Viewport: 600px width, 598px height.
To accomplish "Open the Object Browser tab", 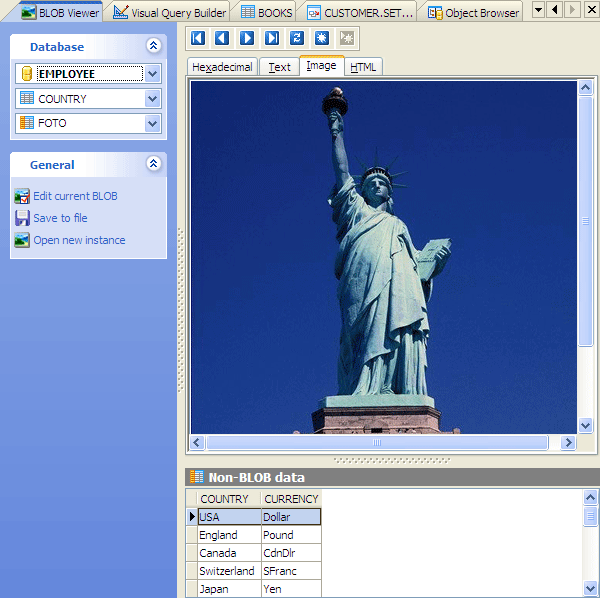I will 473,13.
